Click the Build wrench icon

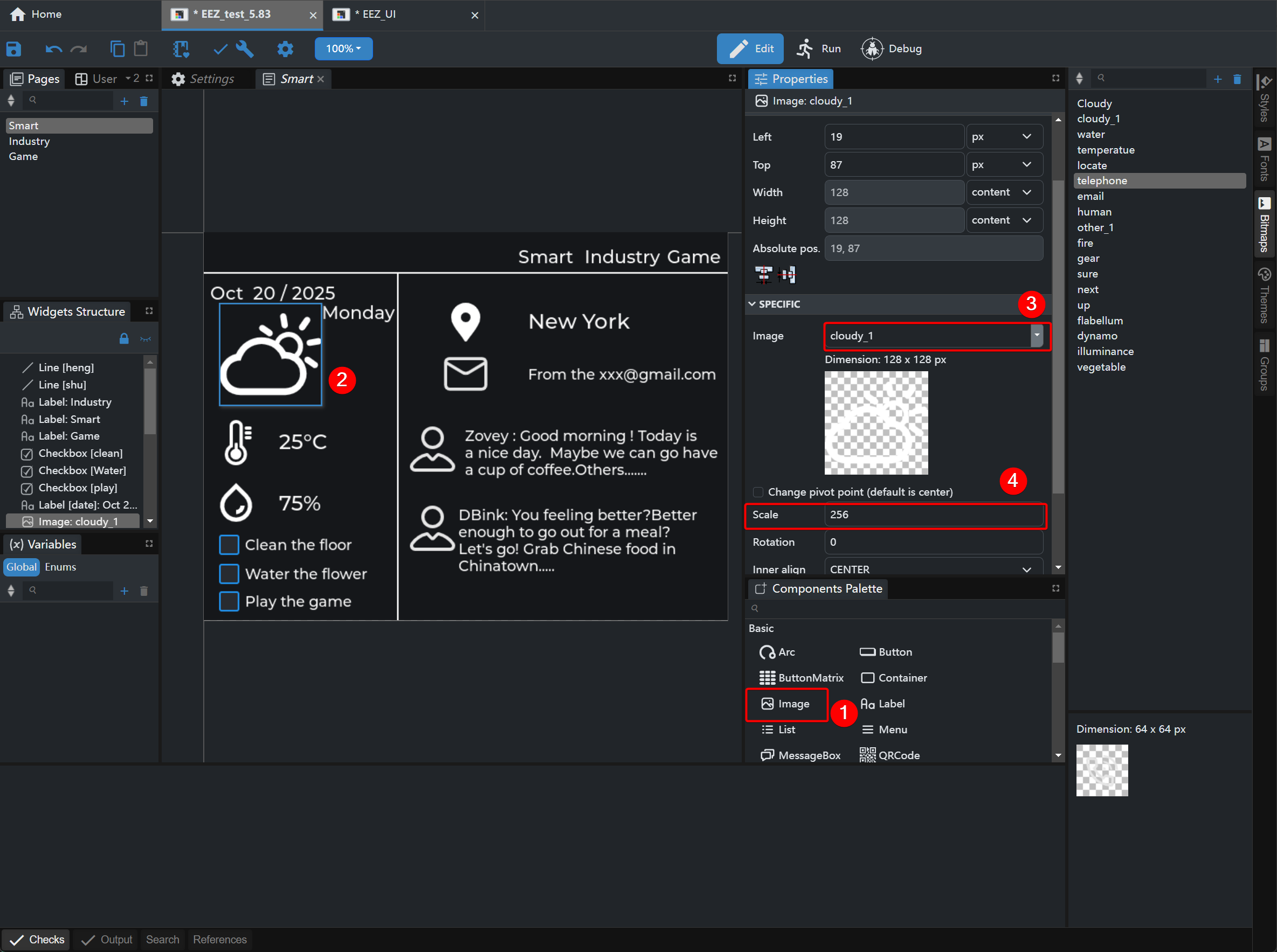(245, 49)
